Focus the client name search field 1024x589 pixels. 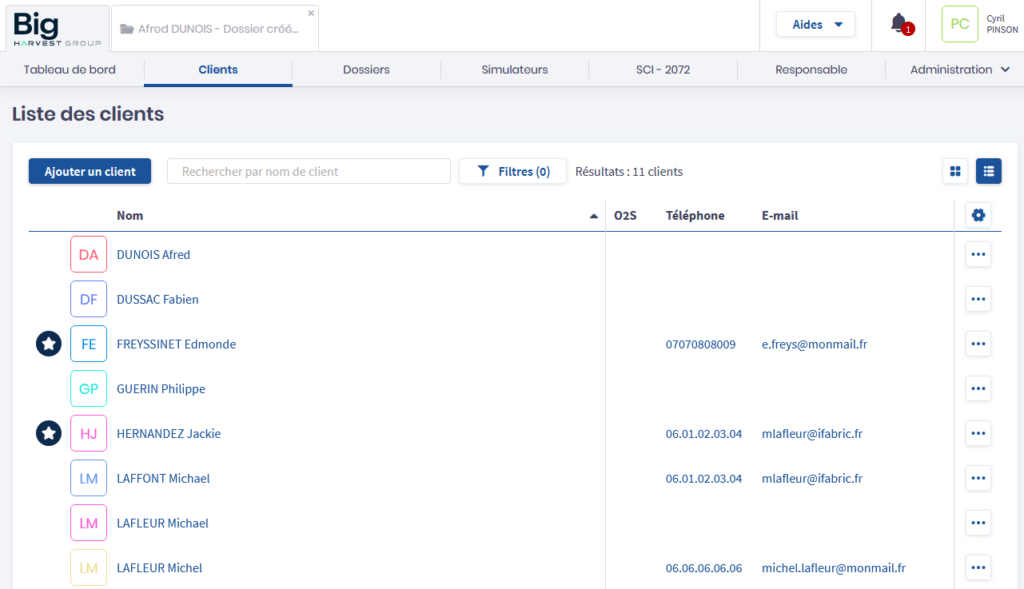309,171
